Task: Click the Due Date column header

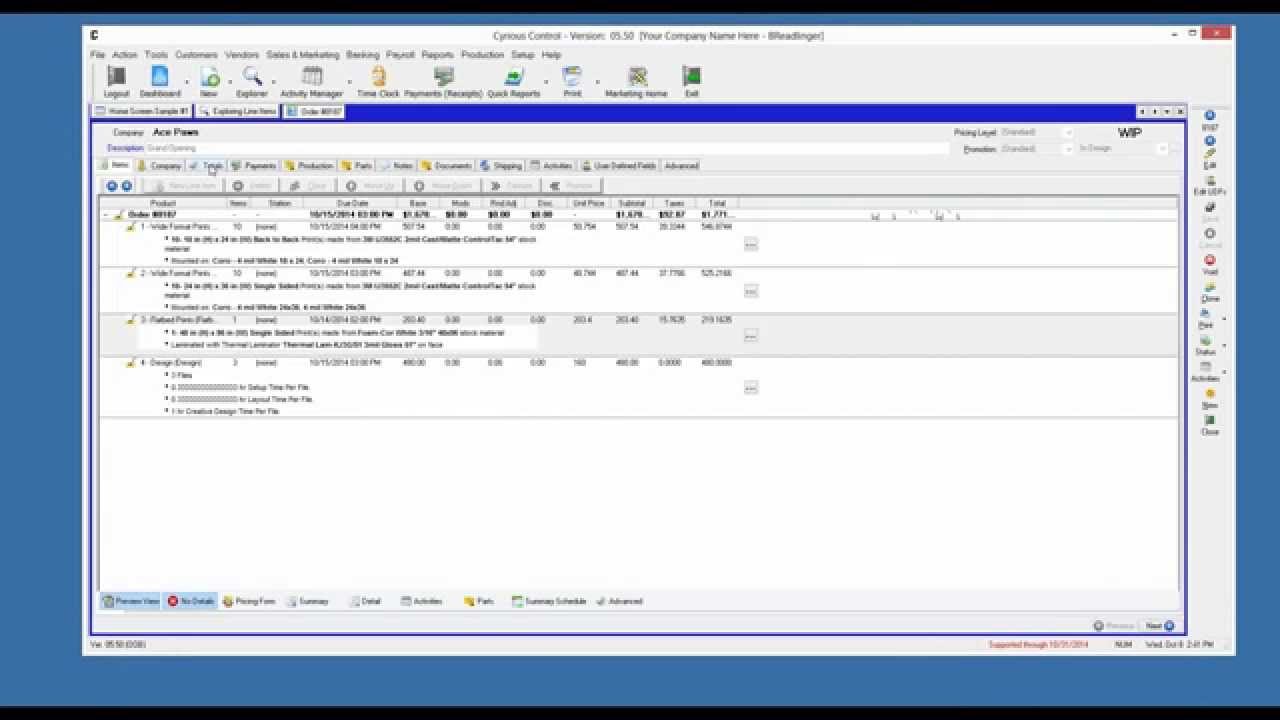Action: (x=352, y=203)
